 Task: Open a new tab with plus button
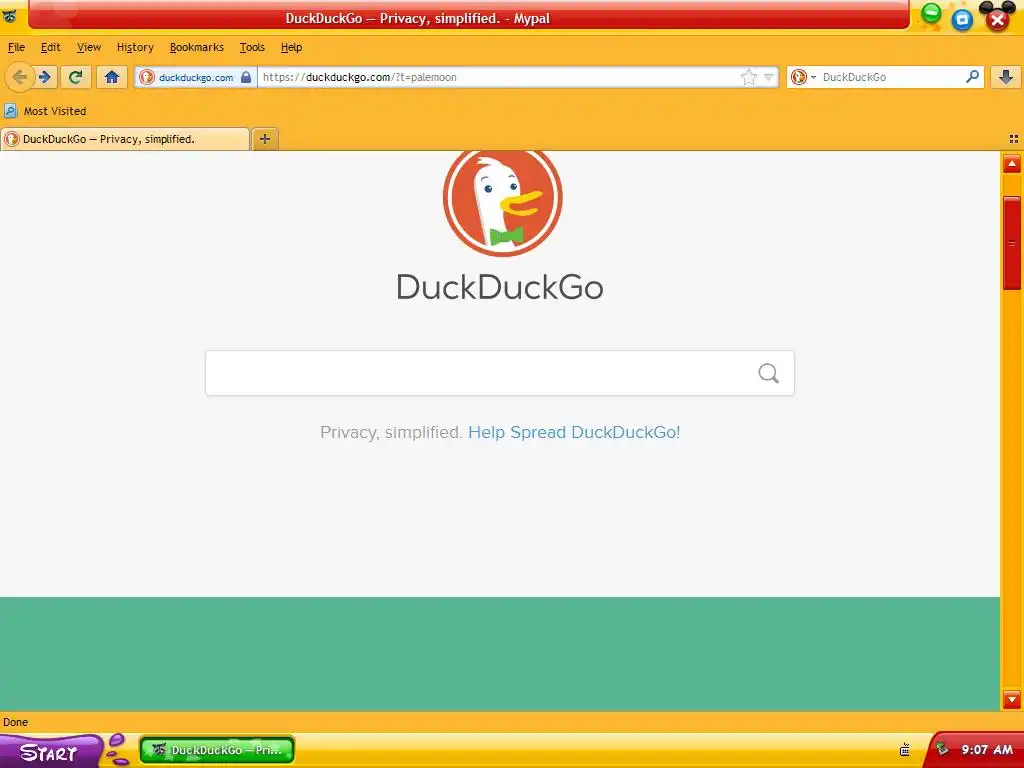[x=264, y=138]
